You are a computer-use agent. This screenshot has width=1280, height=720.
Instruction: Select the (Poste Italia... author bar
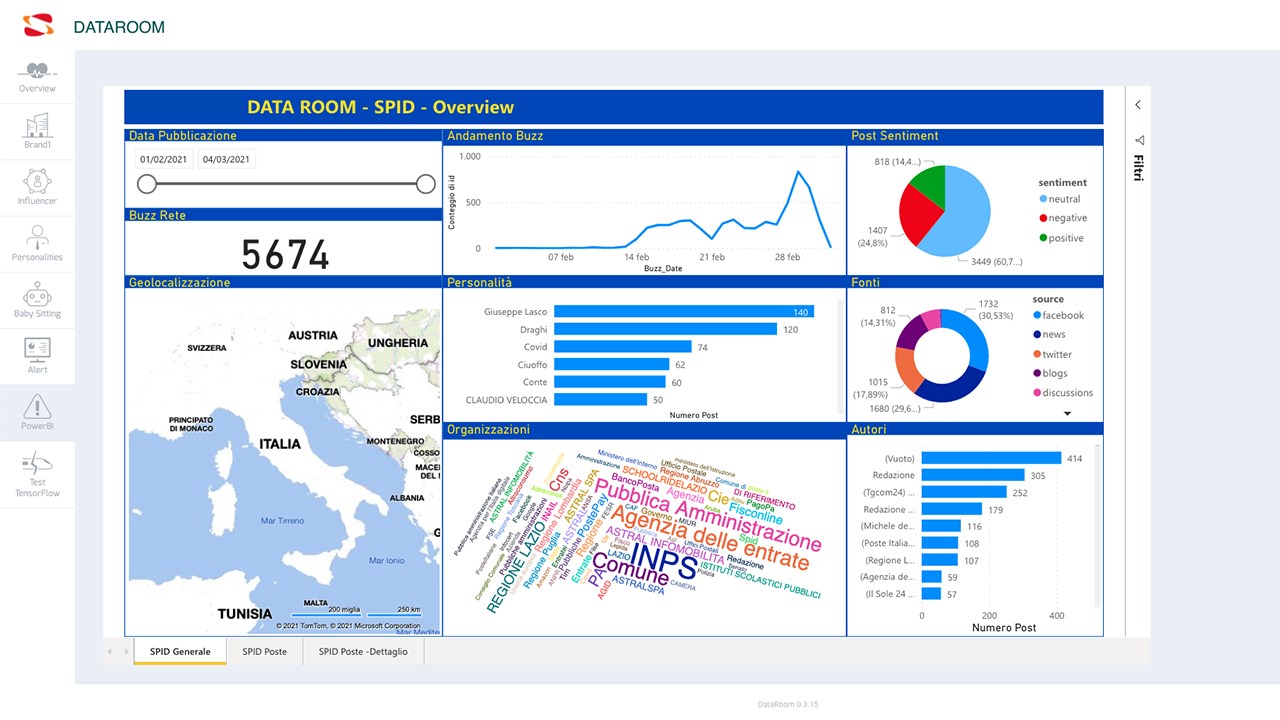[939, 543]
